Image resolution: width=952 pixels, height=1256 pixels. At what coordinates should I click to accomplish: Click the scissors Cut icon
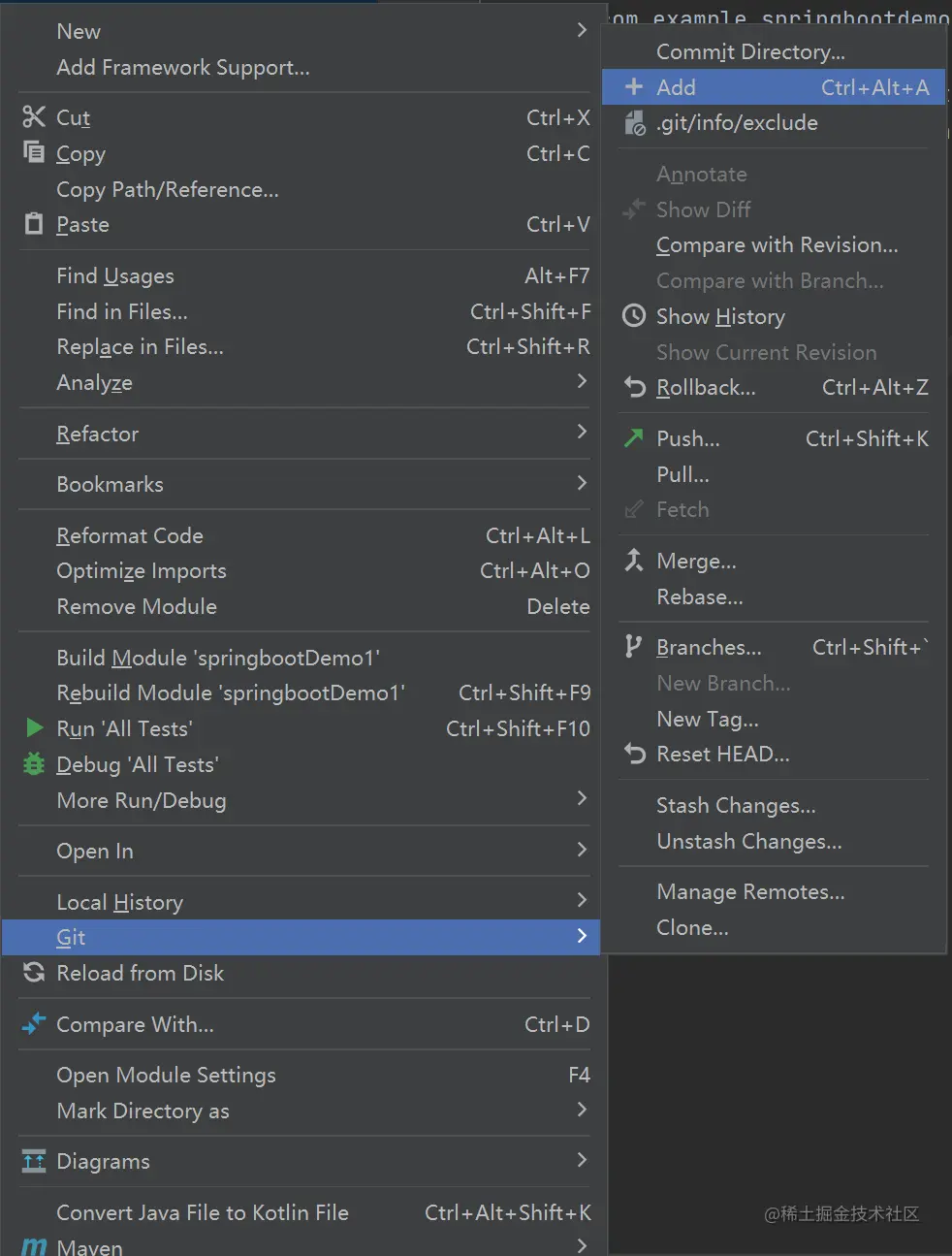[34, 117]
